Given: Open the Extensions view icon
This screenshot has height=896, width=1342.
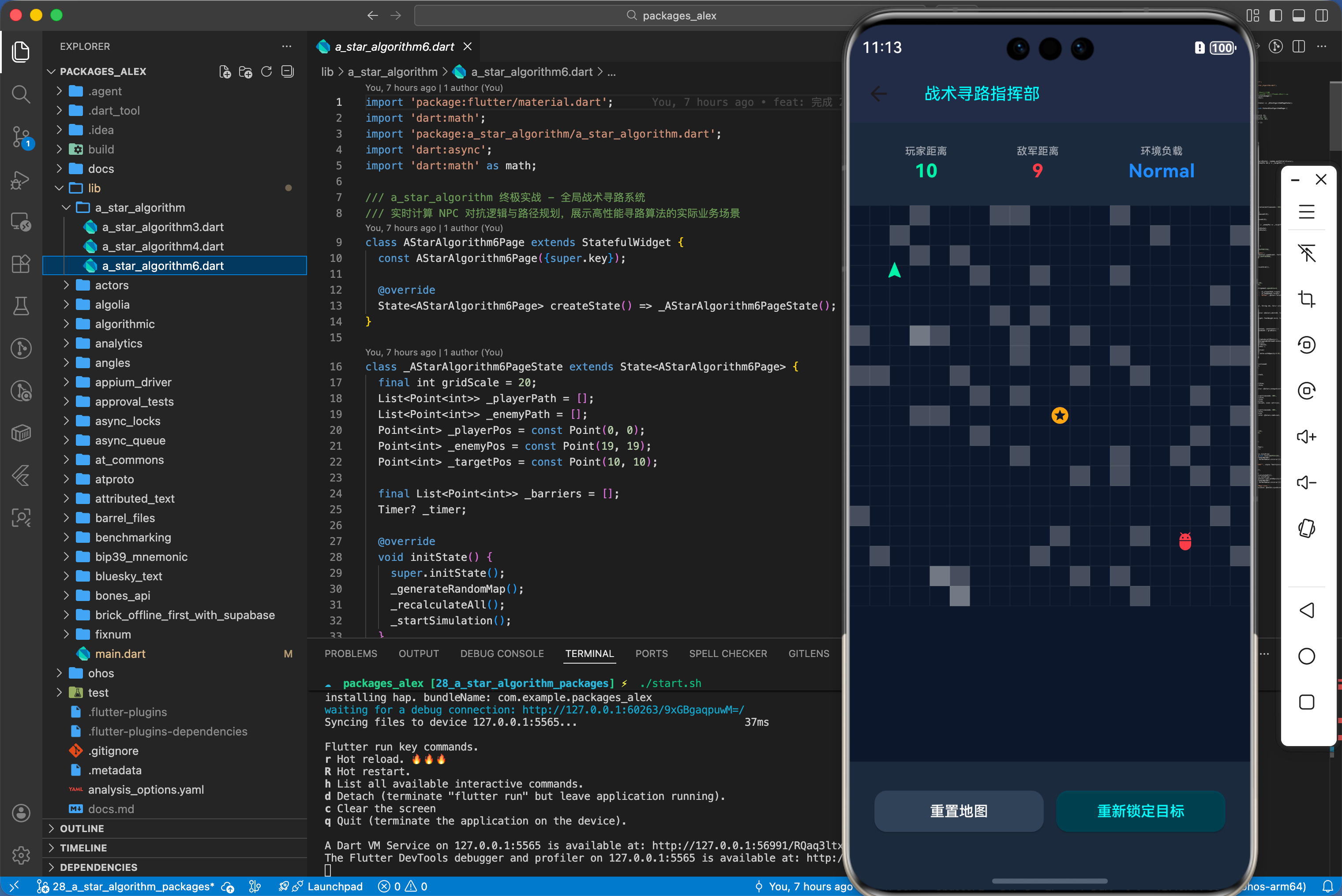Looking at the screenshot, I should point(21,264).
